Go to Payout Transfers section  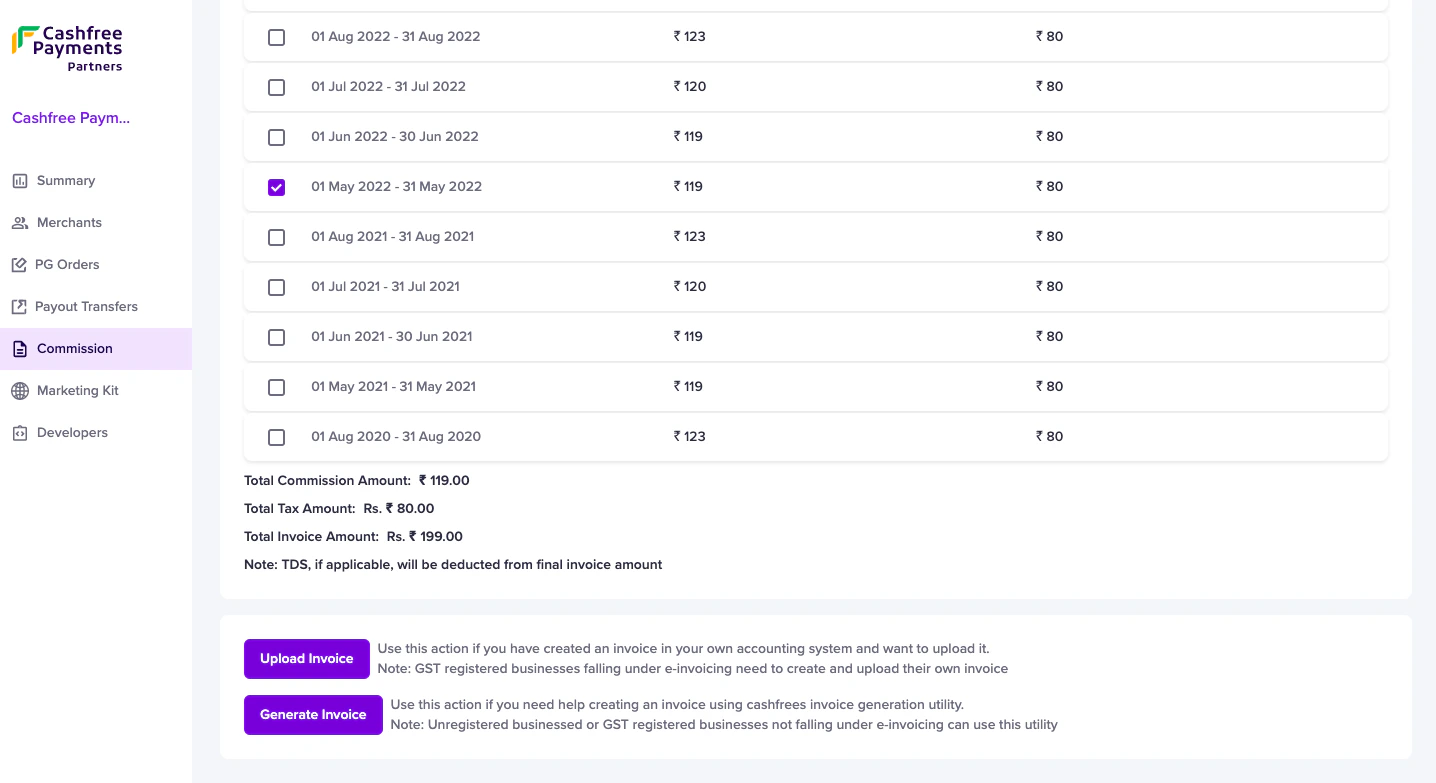[86, 307]
